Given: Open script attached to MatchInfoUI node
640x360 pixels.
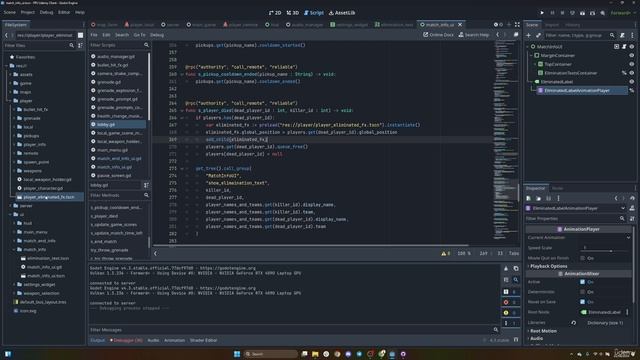Looking at the screenshot, I should pos(624,47).
